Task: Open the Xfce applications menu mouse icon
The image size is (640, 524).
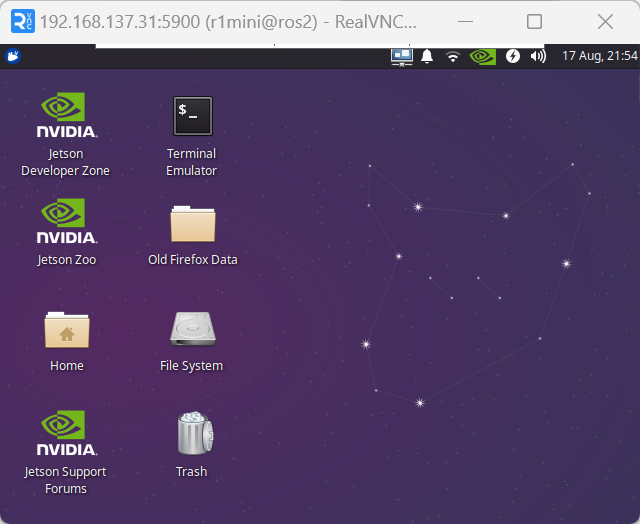Action: click(13, 56)
